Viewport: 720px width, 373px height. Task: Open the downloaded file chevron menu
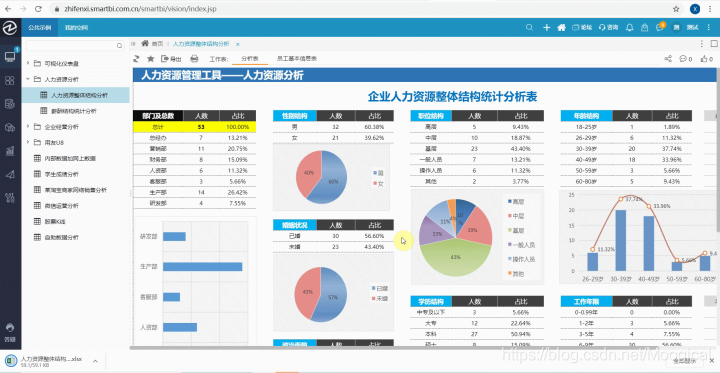click(x=95, y=361)
